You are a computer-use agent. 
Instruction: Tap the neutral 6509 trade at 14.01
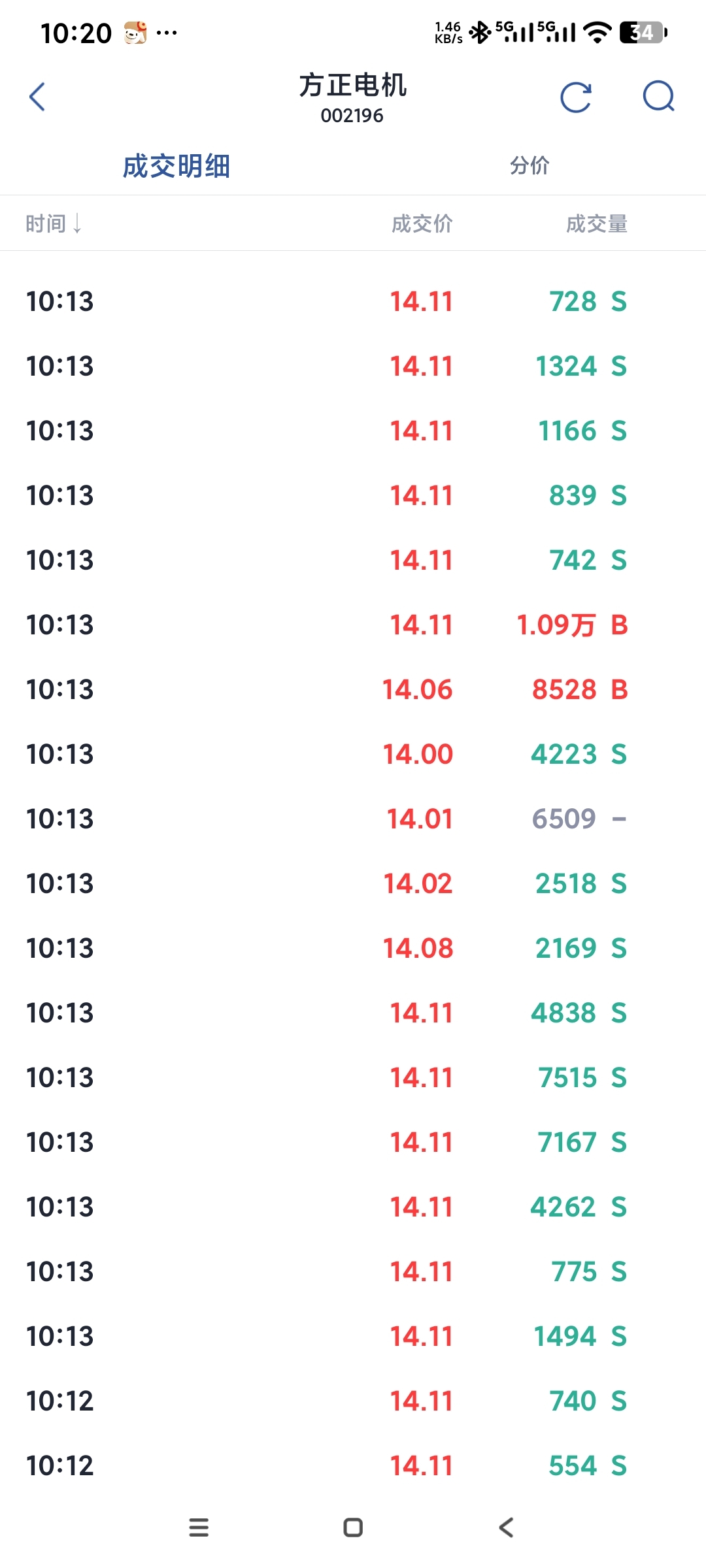click(x=353, y=819)
